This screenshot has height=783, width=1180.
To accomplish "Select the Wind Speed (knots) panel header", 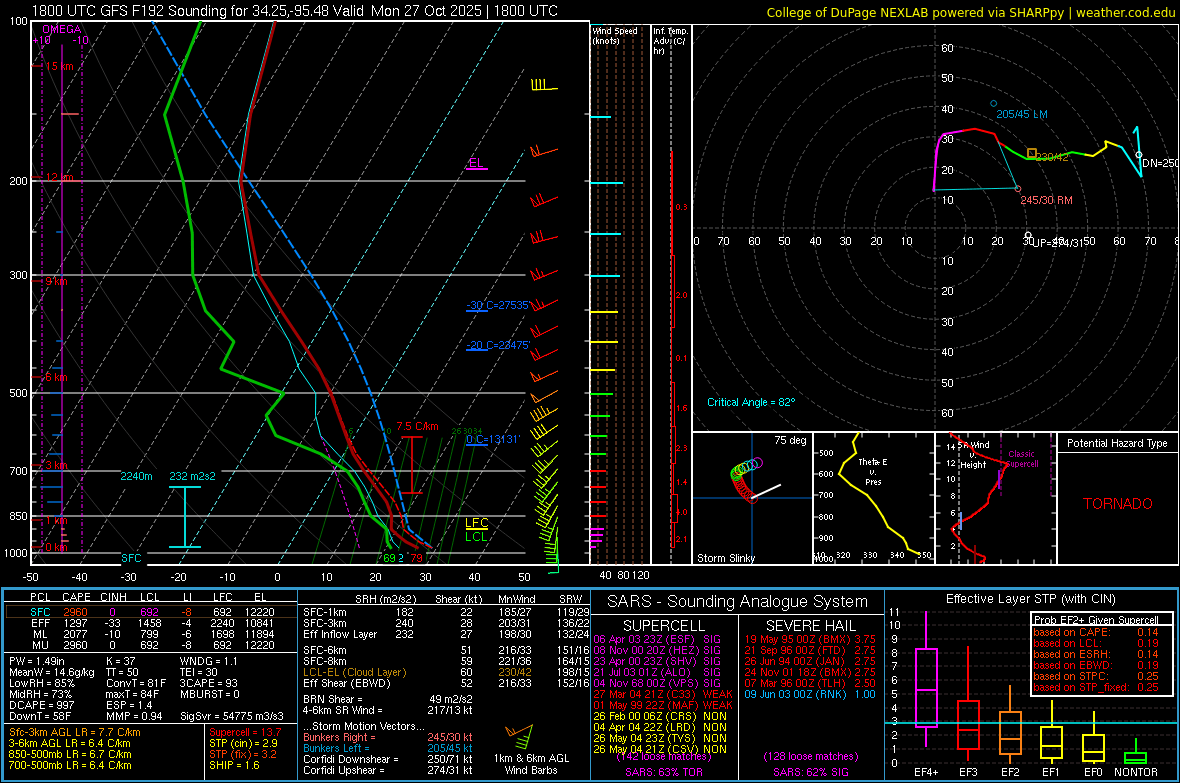I will [x=615, y=35].
